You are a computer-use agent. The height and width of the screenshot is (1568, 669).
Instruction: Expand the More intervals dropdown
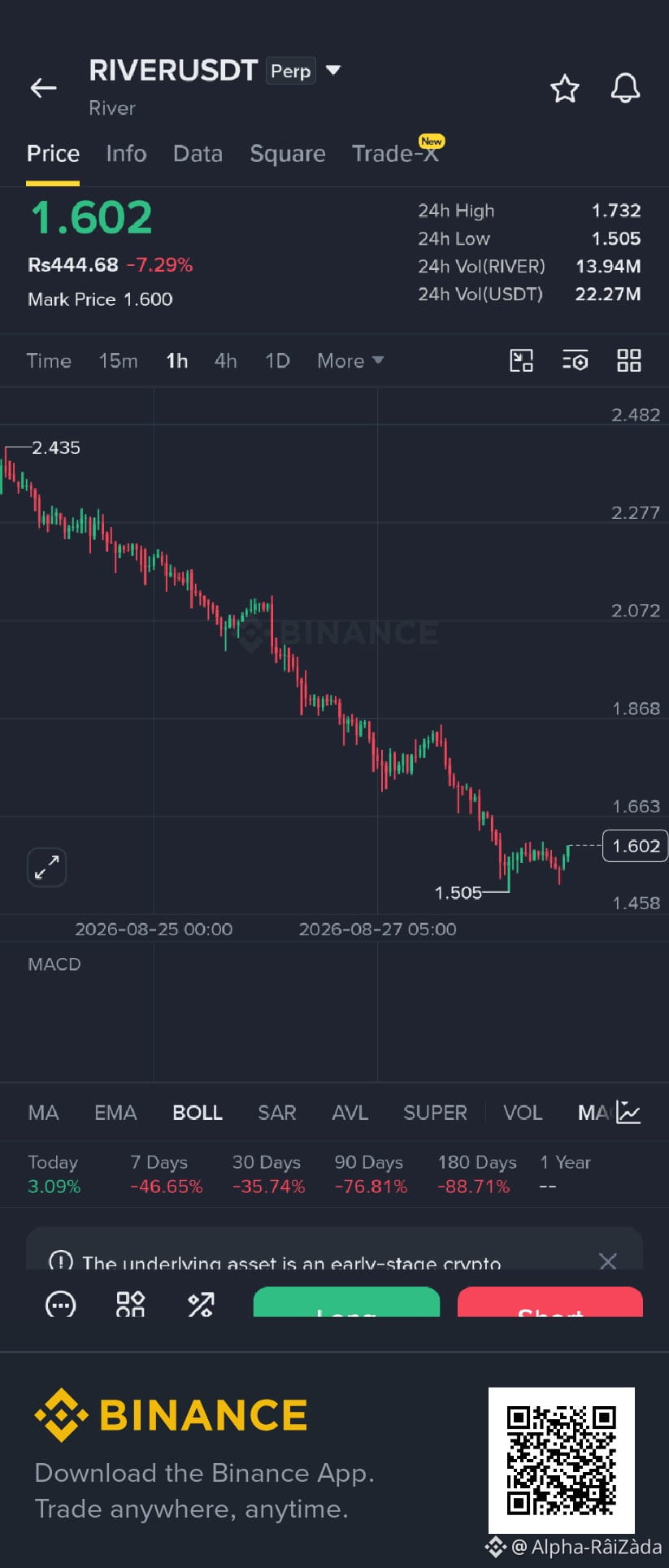coord(350,360)
